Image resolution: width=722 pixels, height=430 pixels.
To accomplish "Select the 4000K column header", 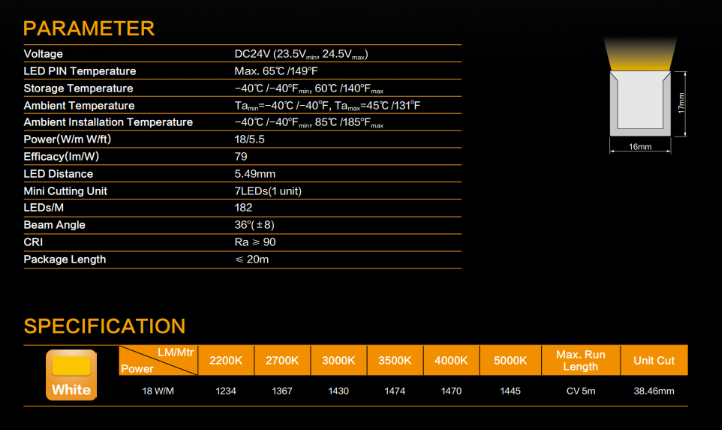I will coord(452,360).
